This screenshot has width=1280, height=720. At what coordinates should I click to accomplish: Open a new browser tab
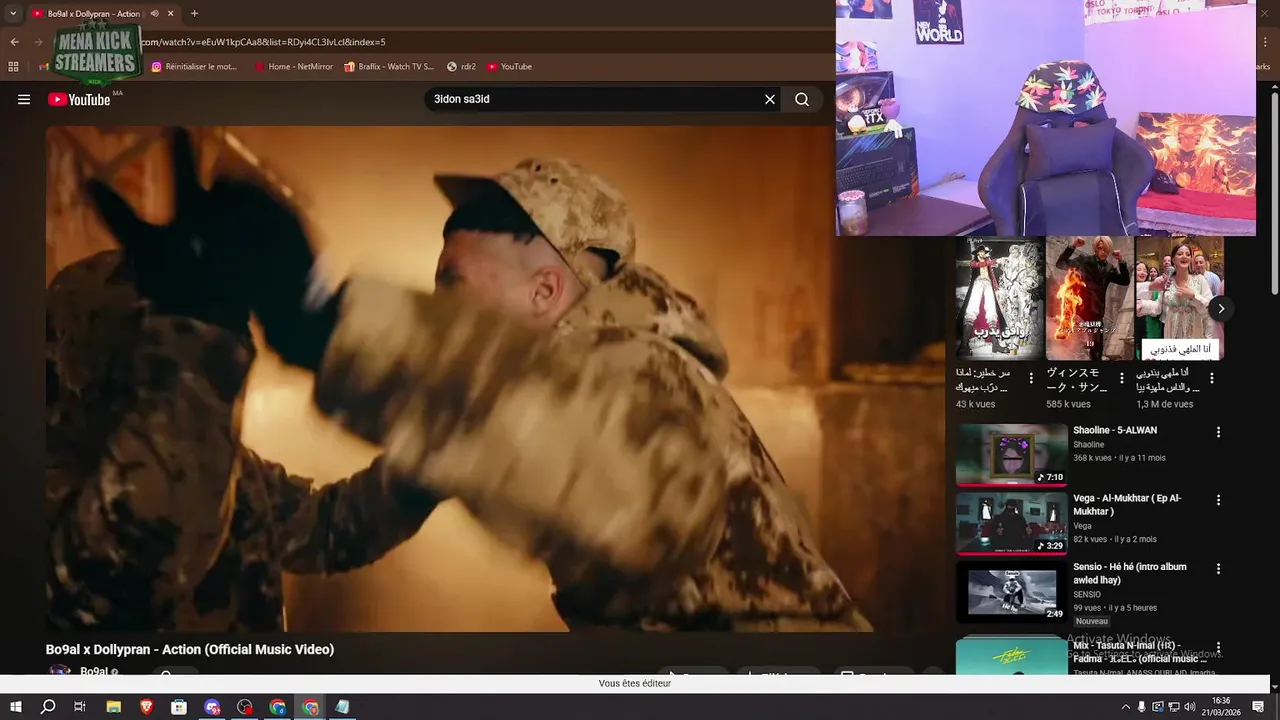pyautogui.click(x=194, y=14)
